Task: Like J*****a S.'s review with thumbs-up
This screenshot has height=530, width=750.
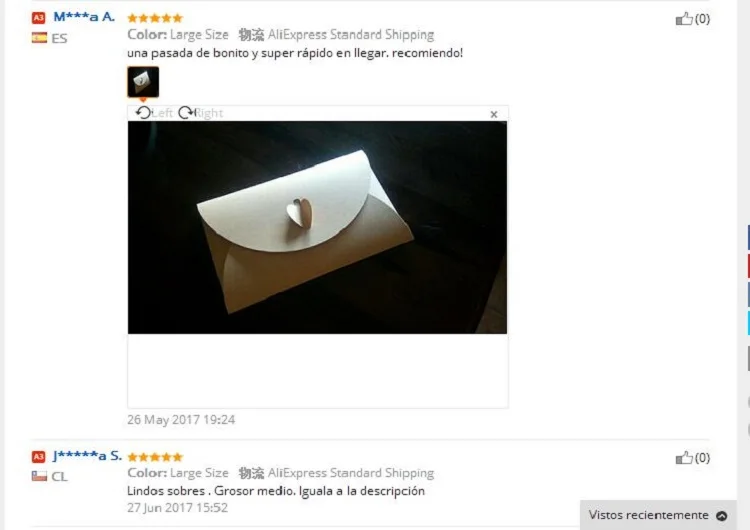Action: [684, 458]
